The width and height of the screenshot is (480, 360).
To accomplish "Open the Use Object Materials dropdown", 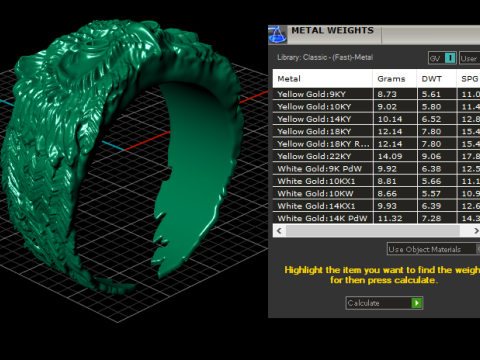I will [433, 249].
